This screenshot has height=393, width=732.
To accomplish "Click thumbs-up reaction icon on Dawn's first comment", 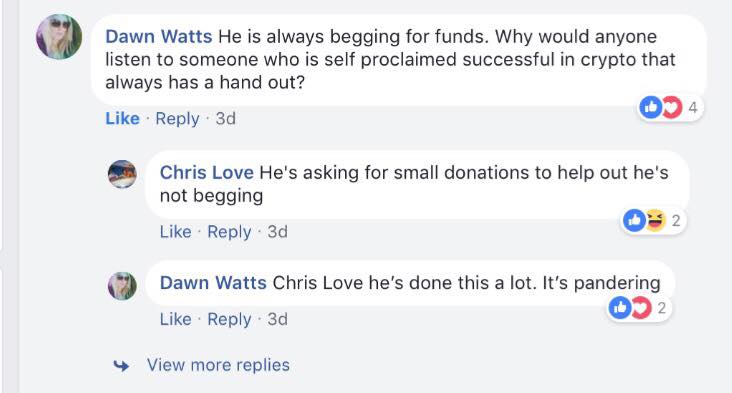I will point(651,107).
